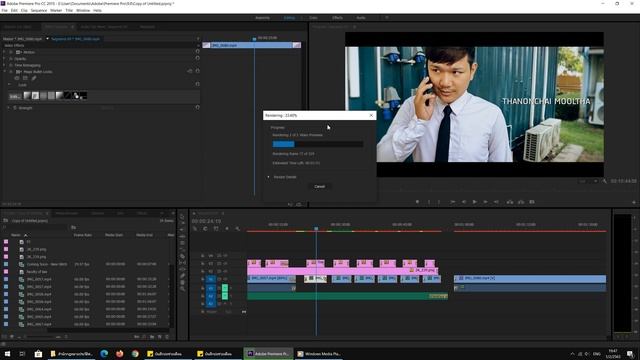640x360 pixels.
Task: Collapse the Look property group
Action: 9,84
